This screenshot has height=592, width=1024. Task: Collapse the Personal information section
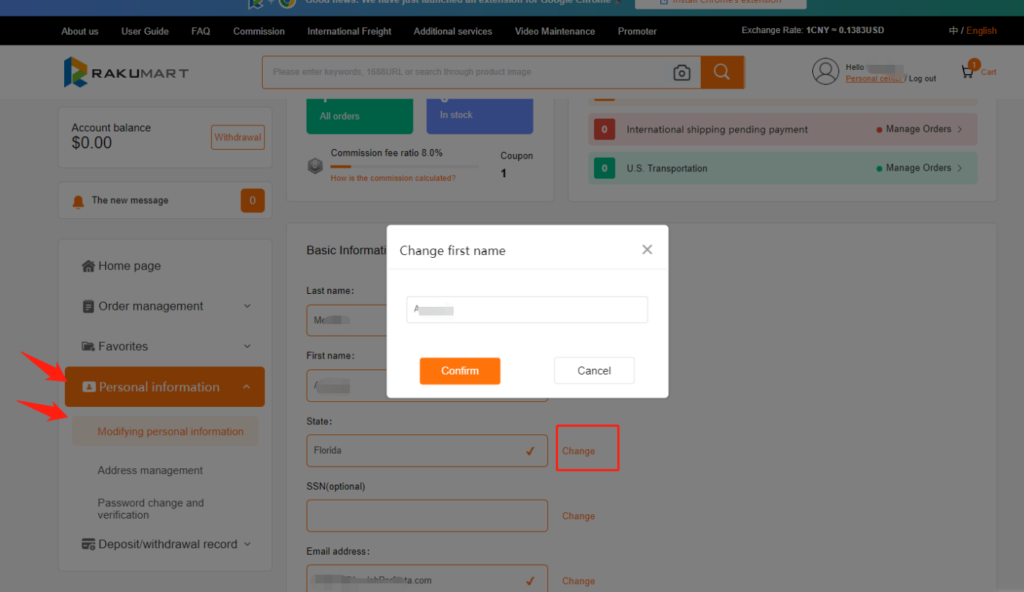pos(247,387)
